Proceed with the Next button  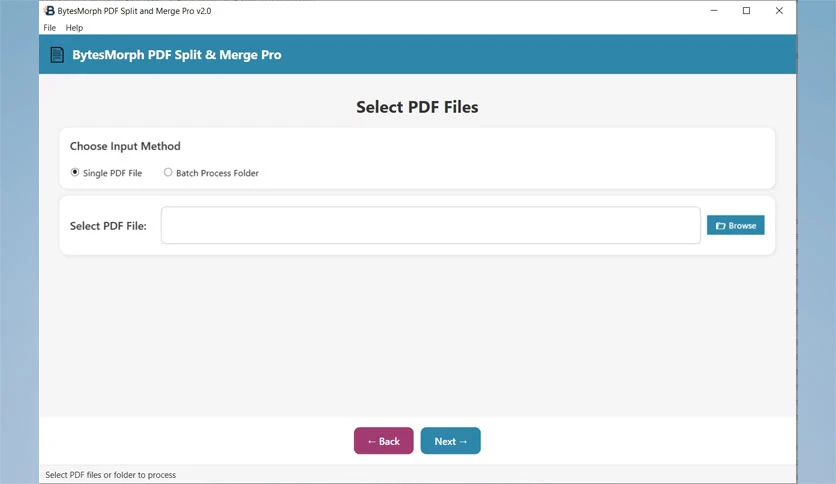(x=451, y=441)
